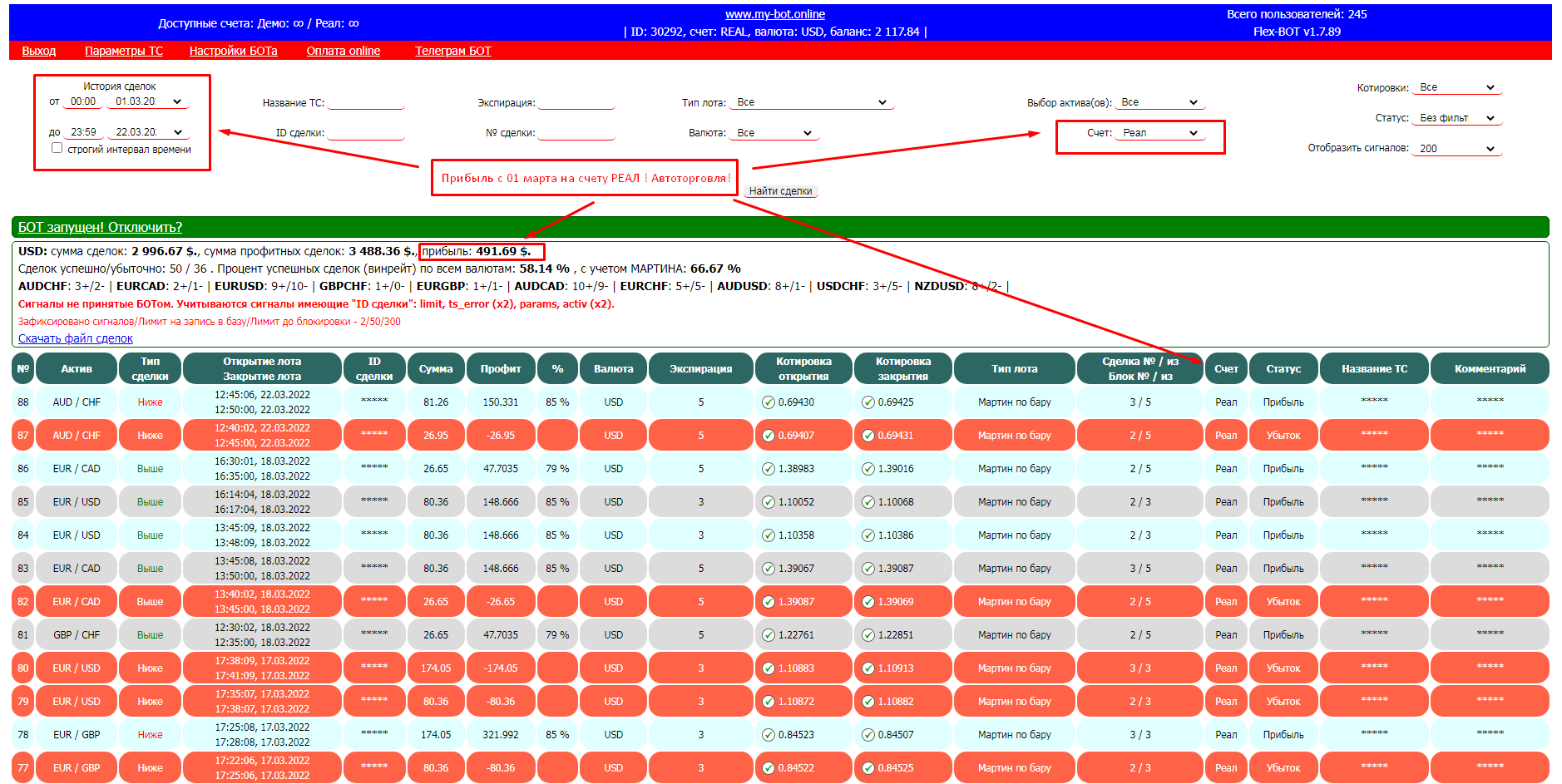Image resolution: width=1562 pixels, height=784 pixels.
Task: Focus the Экспирация filter input field
Action: 576,102
